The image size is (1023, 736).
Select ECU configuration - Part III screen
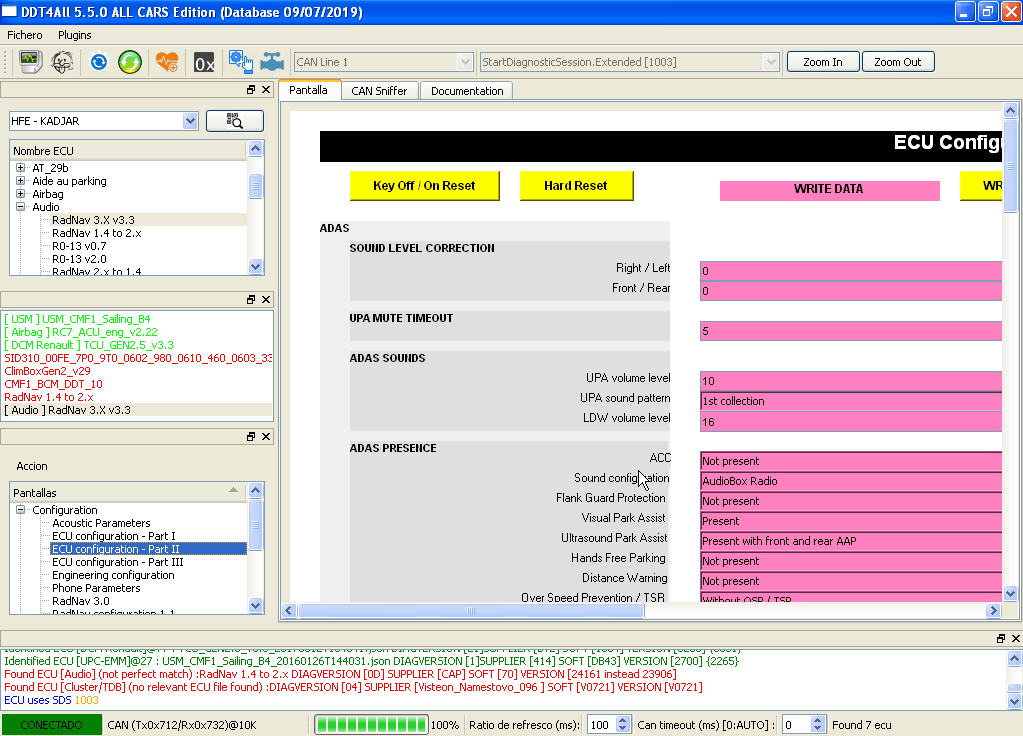117,562
